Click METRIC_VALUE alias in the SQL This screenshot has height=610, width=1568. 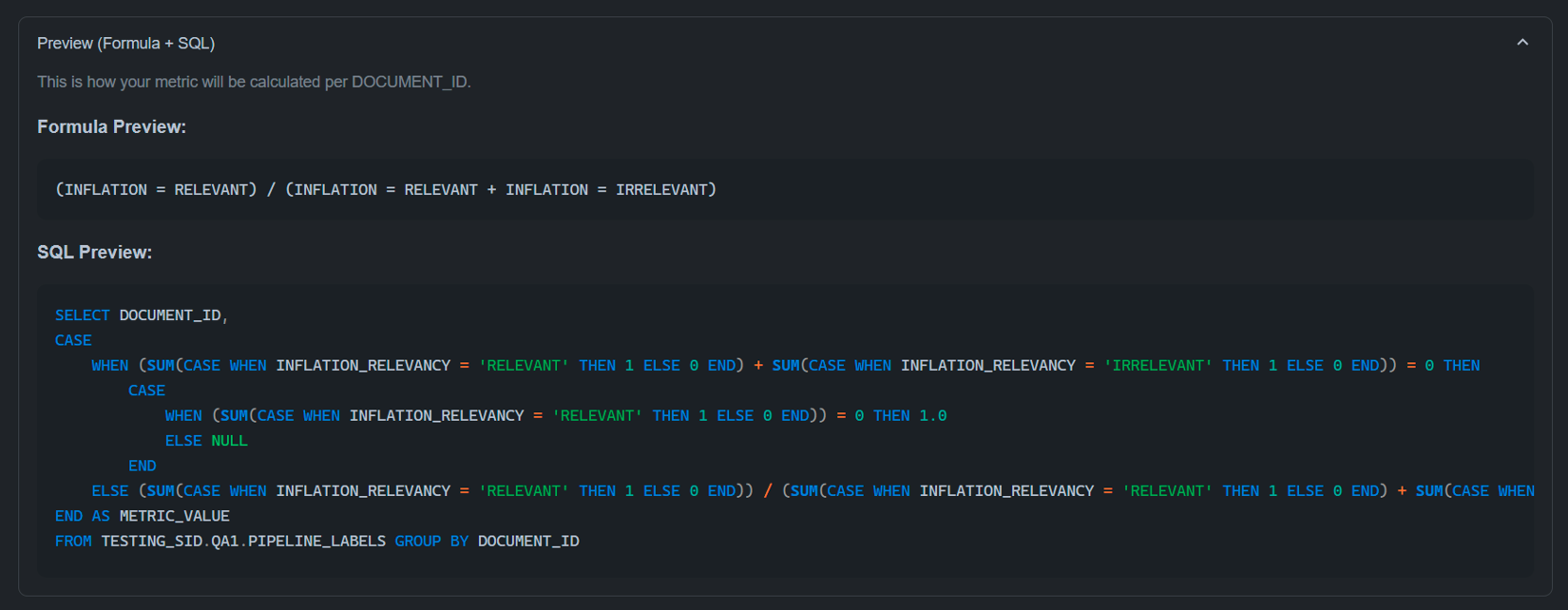click(x=174, y=516)
